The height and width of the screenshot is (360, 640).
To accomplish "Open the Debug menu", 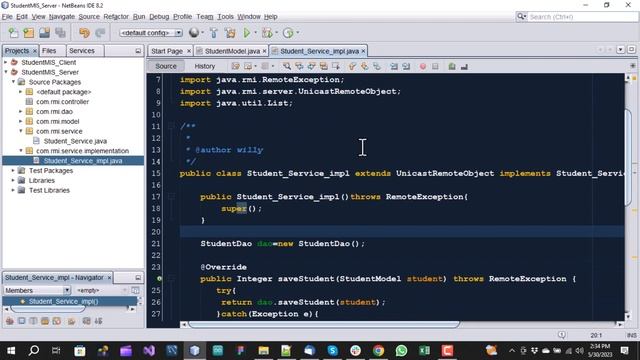I will point(159,17).
